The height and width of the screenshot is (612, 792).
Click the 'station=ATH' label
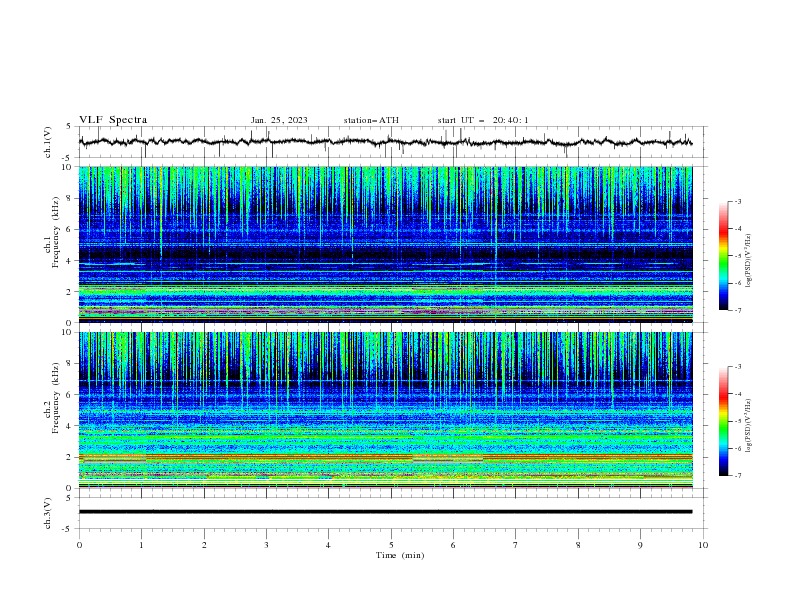[371, 120]
